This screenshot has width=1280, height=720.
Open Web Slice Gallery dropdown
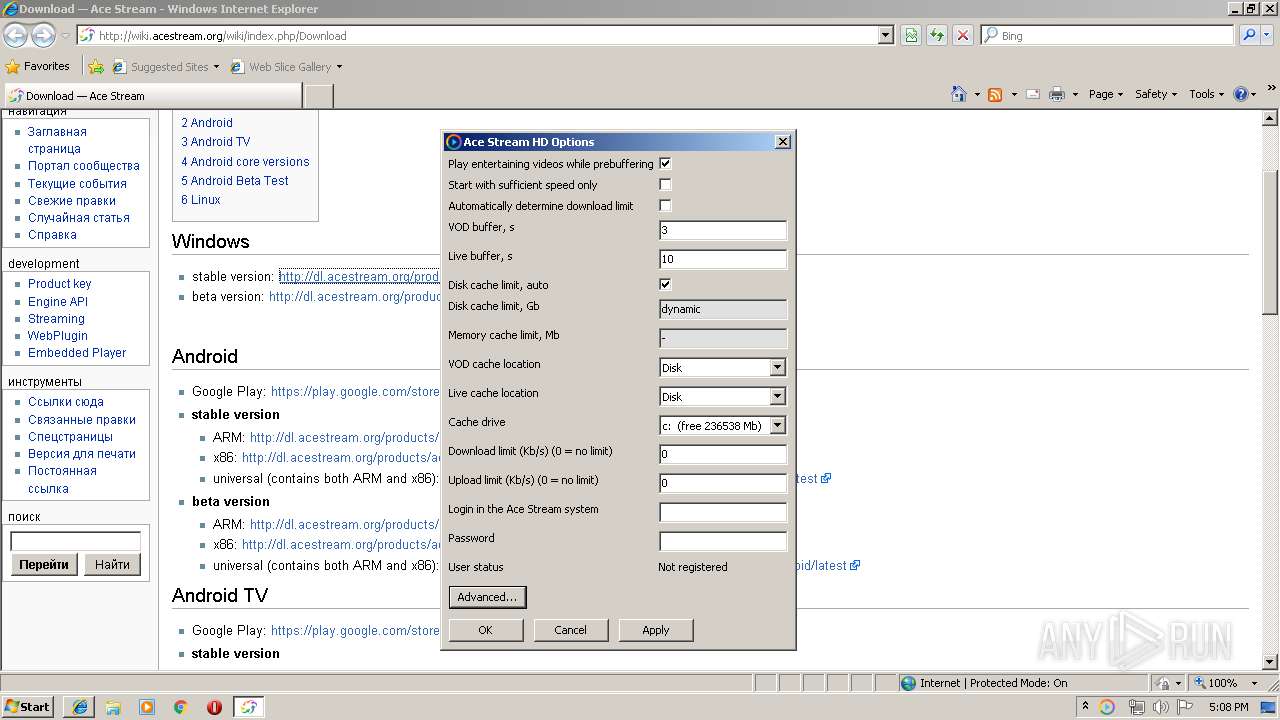click(x=286, y=67)
